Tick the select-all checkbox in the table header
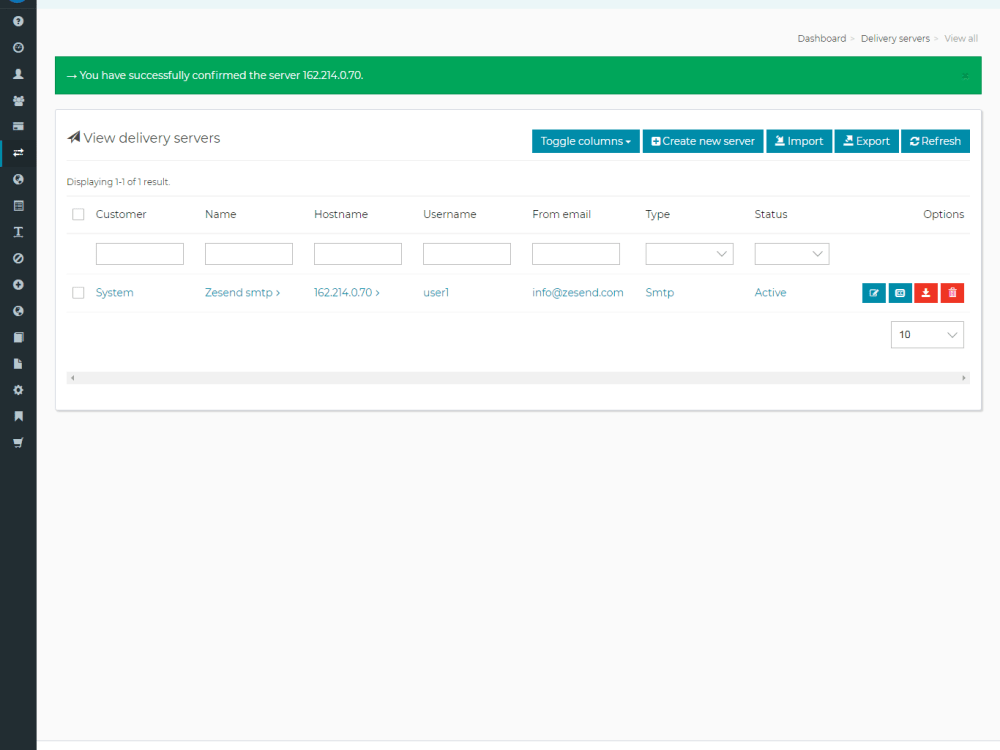 78,214
